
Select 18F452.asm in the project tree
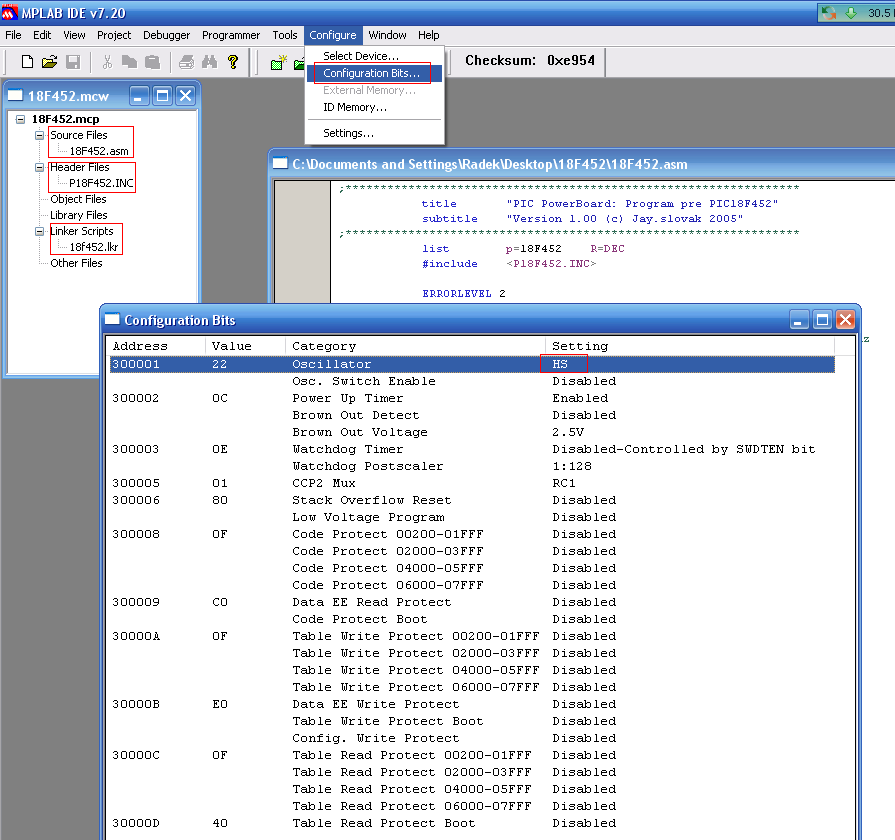point(99,151)
